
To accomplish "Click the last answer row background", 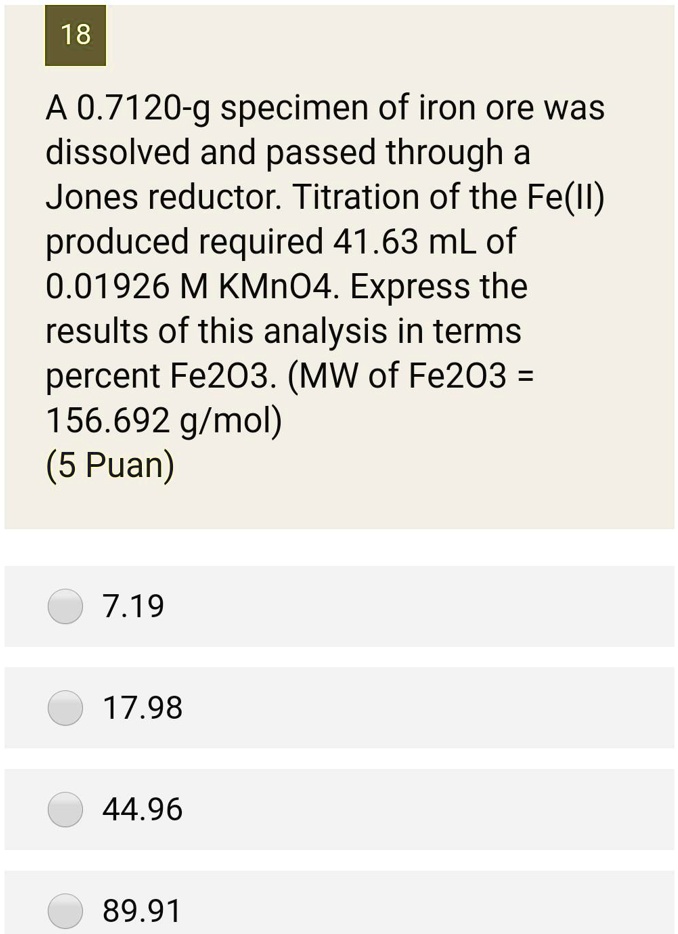I will (x=400, y=911).
